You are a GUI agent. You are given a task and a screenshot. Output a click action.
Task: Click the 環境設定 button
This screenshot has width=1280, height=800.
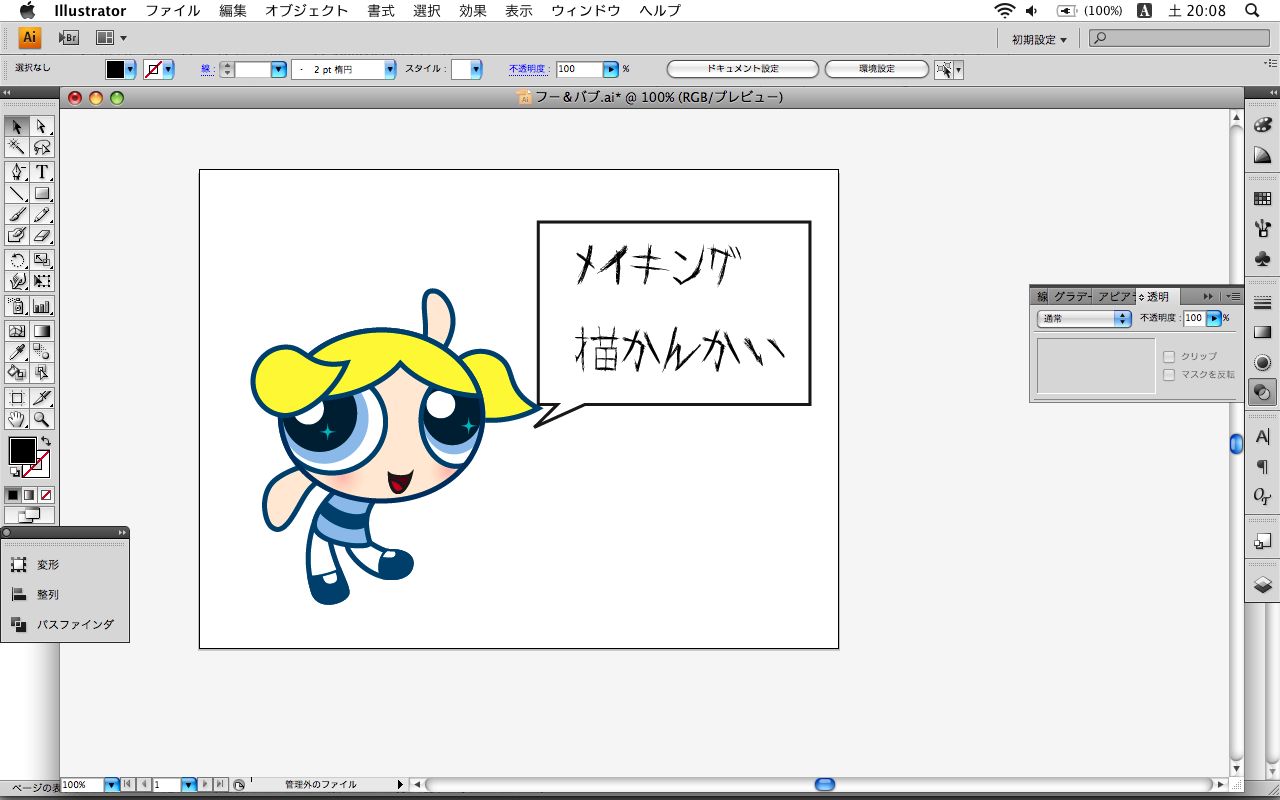877,69
